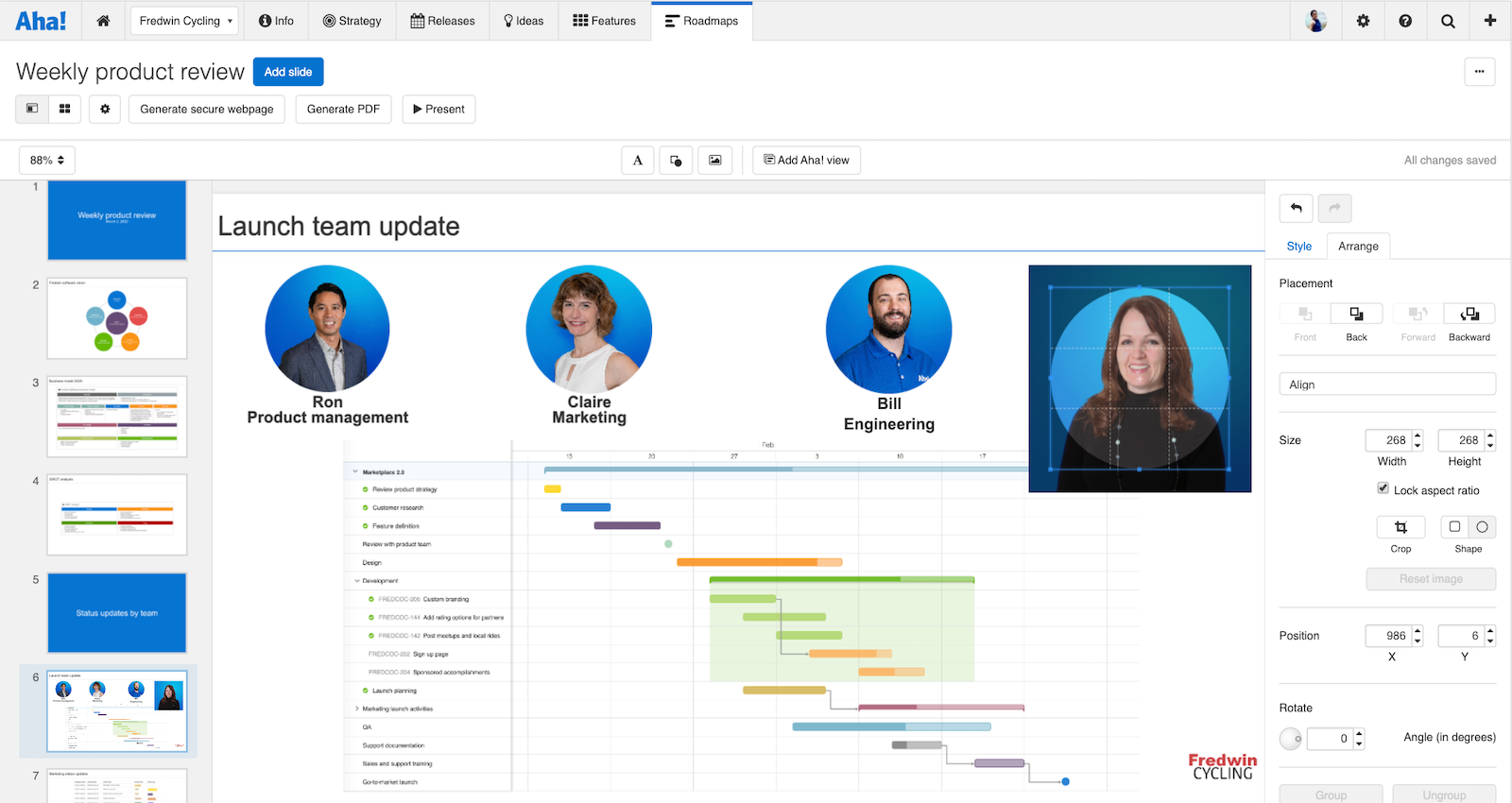This screenshot has height=803, width=1512.
Task: Open presentation settings gear
Action: click(105, 110)
